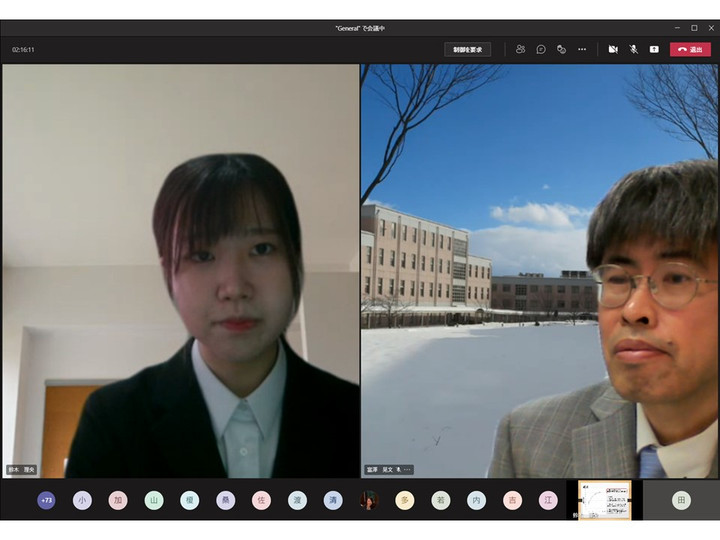Viewport: 720px width, 540px height.
Task: Open the shared screen thumbnail
Action: click(x=605, y=500)
